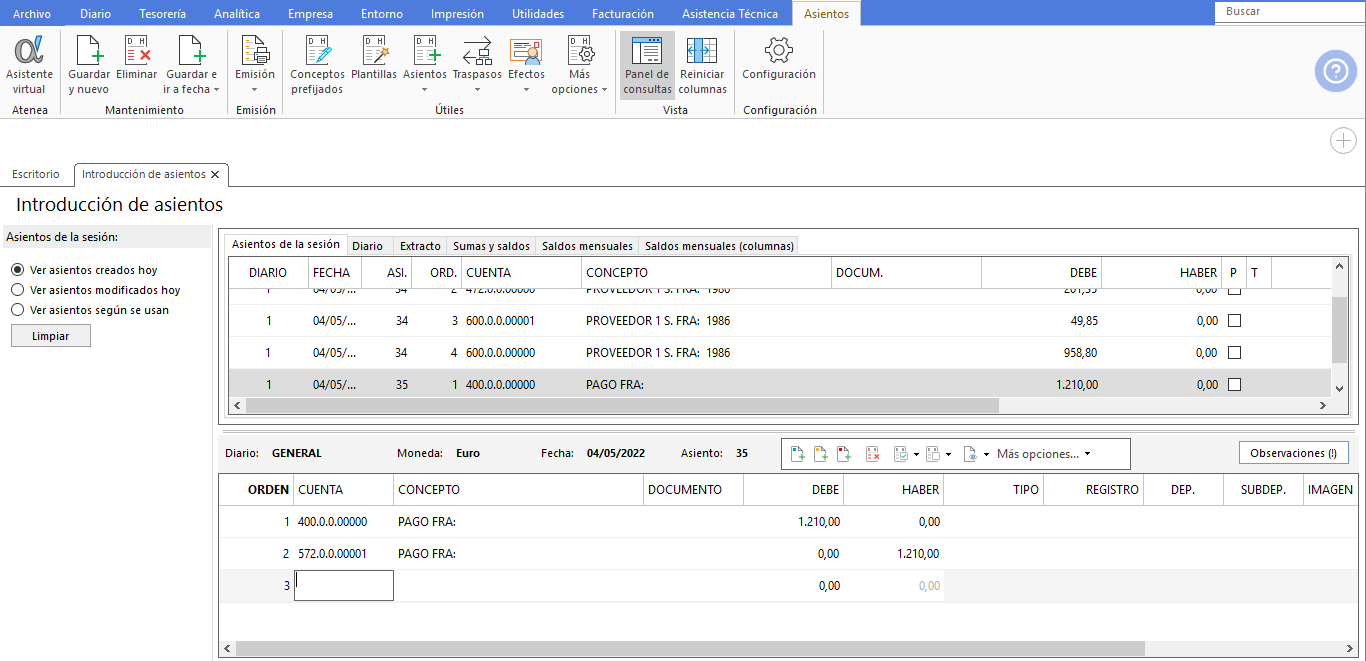This screenshot has height=661, width=1366.
Task: Open the Asistente virtual Atenea
Action: (x=29, y=66)
